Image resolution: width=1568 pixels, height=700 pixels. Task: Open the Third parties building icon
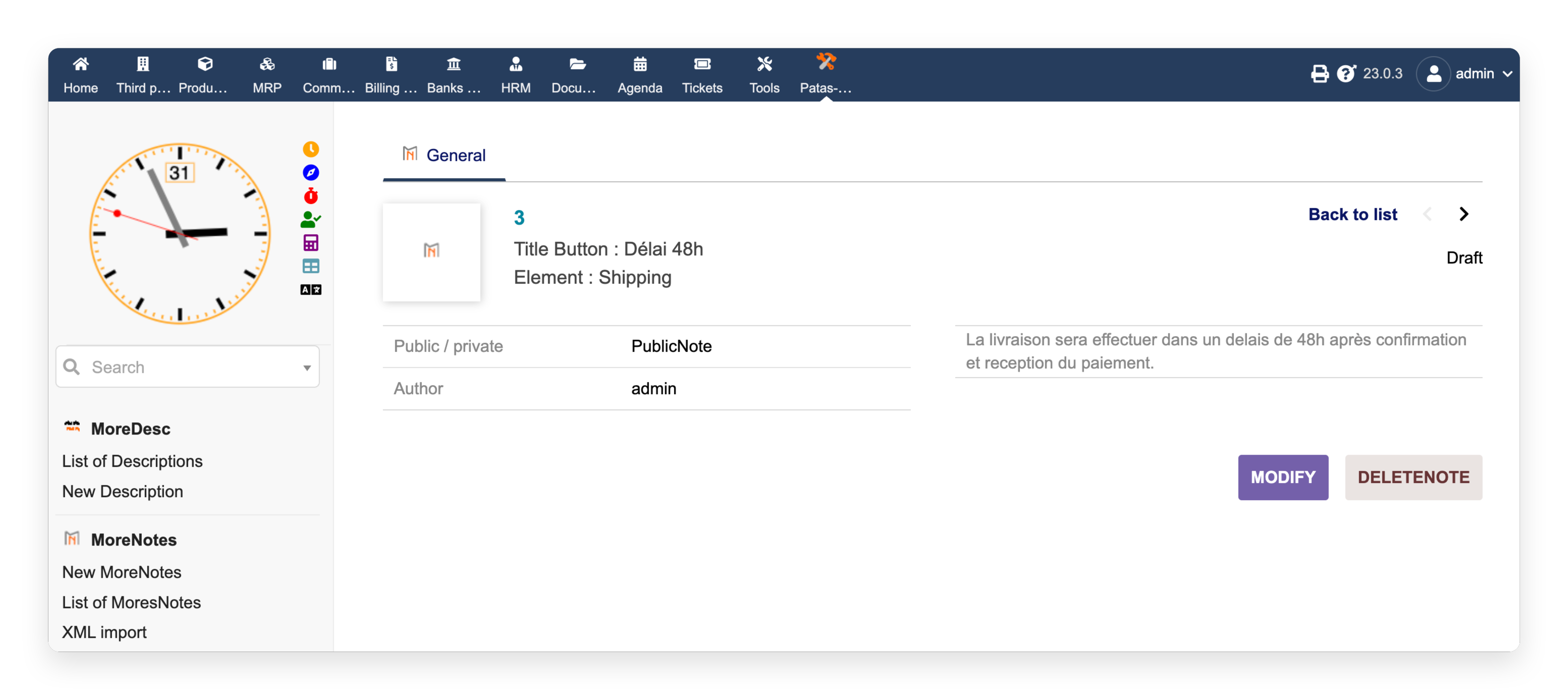143,64
